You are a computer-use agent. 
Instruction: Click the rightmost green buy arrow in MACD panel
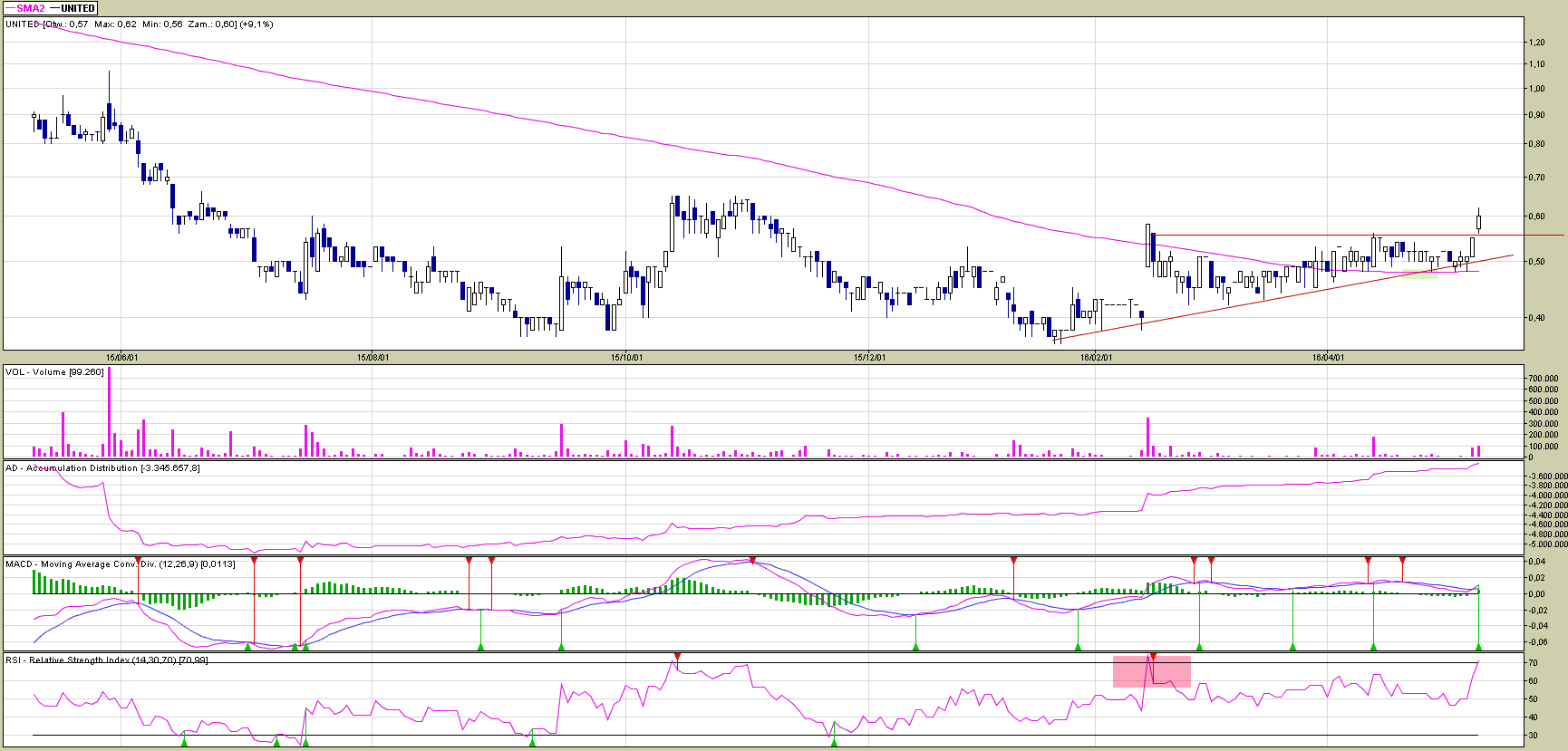tap(1478, 647)
